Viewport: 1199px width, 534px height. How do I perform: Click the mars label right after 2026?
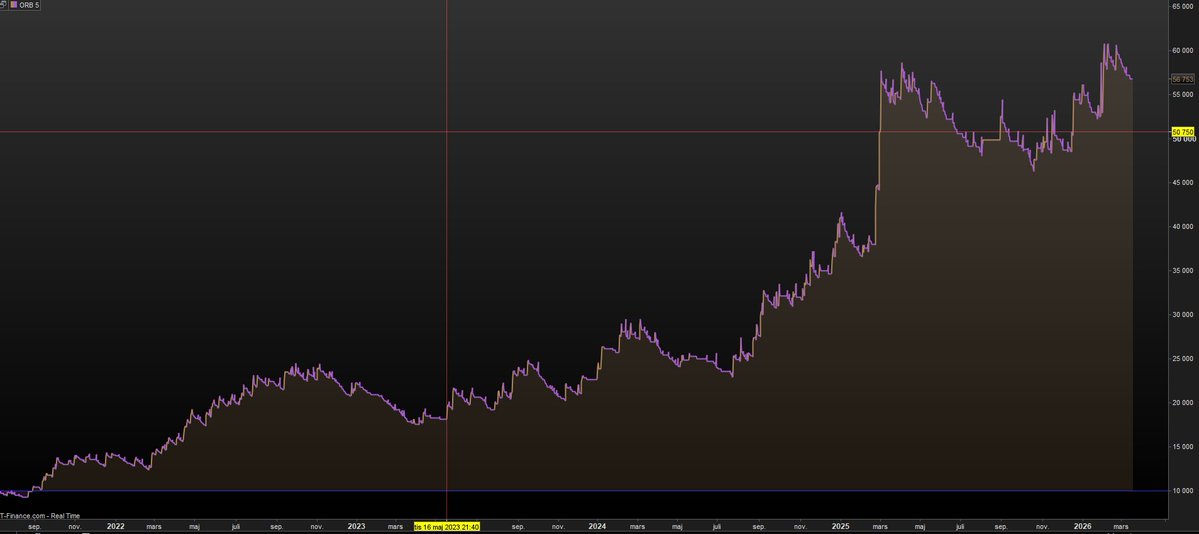(1121, 527)
